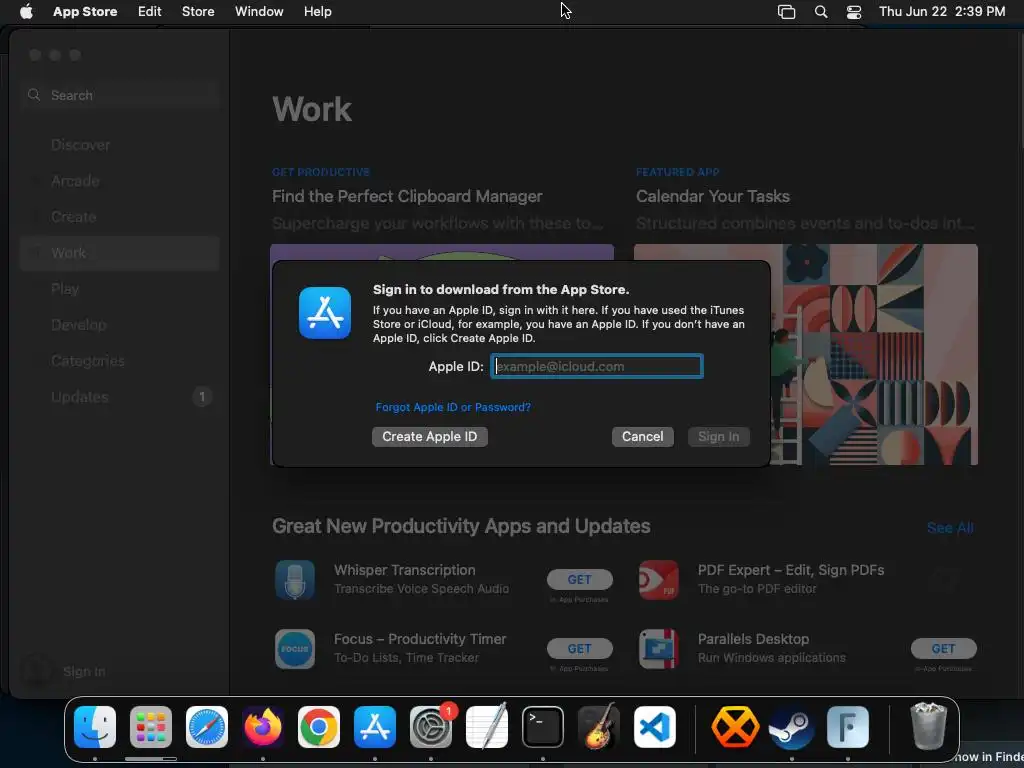1024x768 pixels.
Task: Launch Safari from the dock
Action: point(207,727)
